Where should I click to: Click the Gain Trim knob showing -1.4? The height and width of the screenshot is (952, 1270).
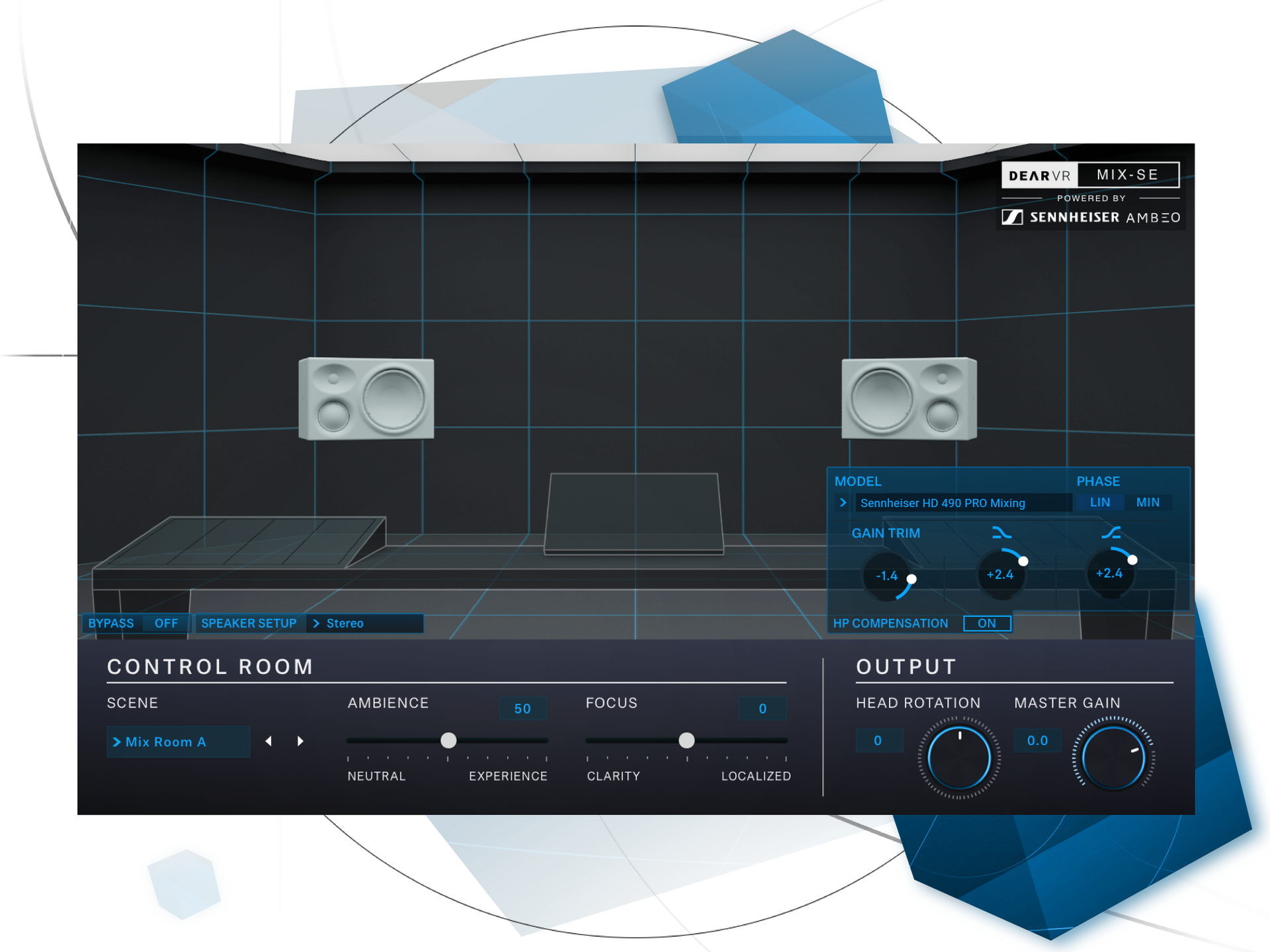pos(888,576)
